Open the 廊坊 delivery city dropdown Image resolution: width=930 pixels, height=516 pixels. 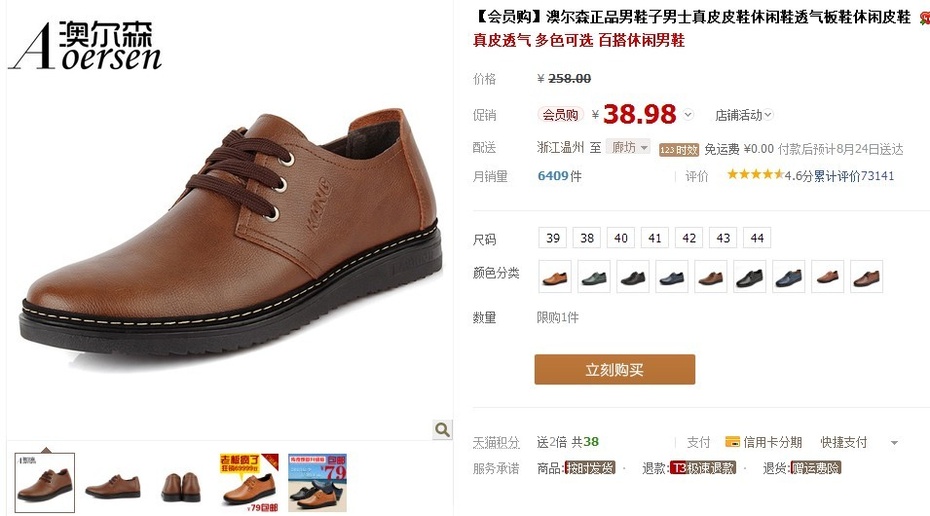[628, 147]
